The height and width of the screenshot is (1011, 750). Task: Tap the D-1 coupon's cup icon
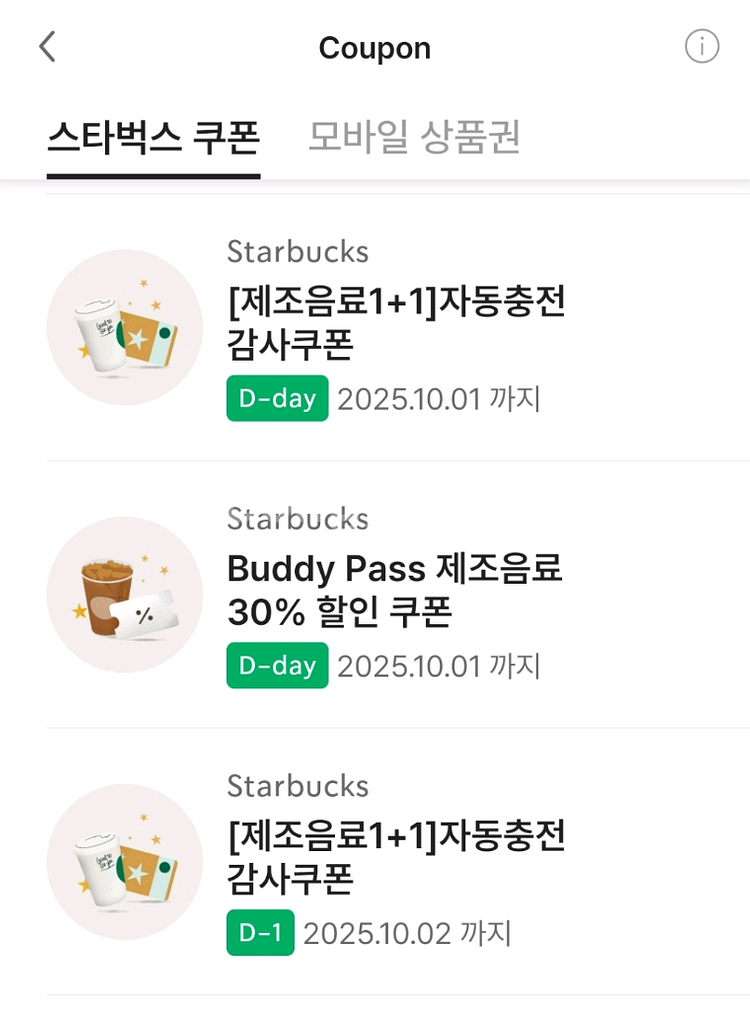125,861
